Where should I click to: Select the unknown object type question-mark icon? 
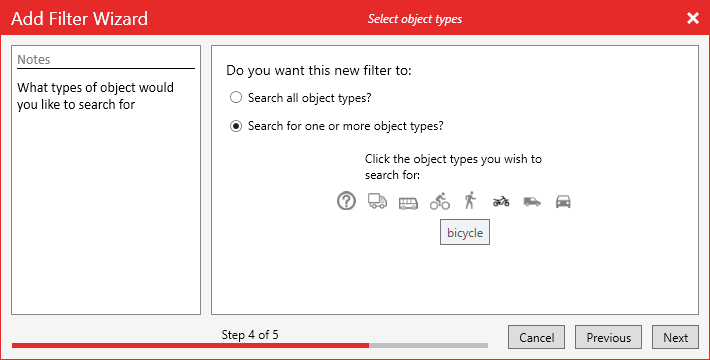tap(346, 201)
